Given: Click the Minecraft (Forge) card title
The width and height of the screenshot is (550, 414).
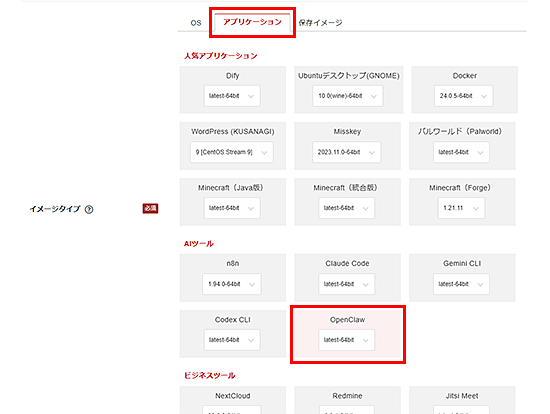Looking at the screenshot, I should tap(460, 188).
